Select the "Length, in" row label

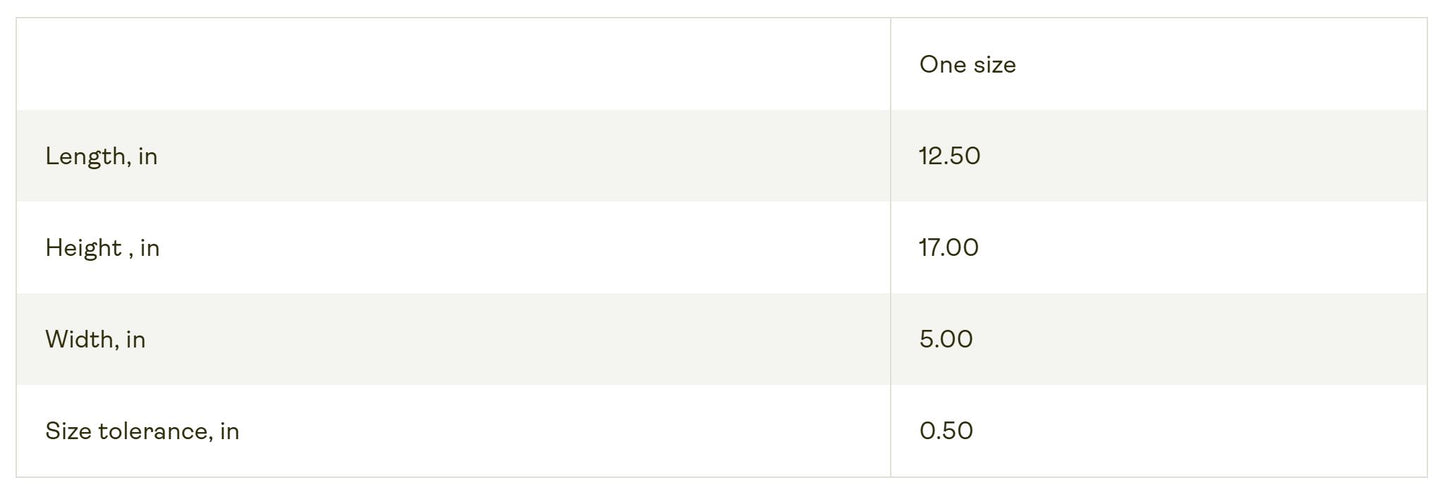(x=101, y=157)
